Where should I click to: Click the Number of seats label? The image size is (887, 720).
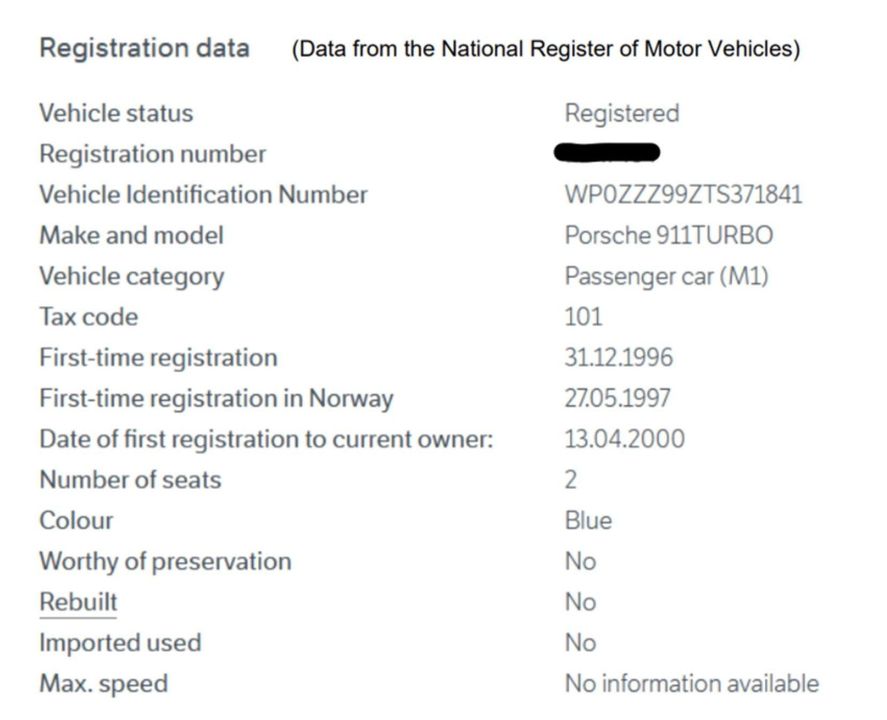[130, 480]
